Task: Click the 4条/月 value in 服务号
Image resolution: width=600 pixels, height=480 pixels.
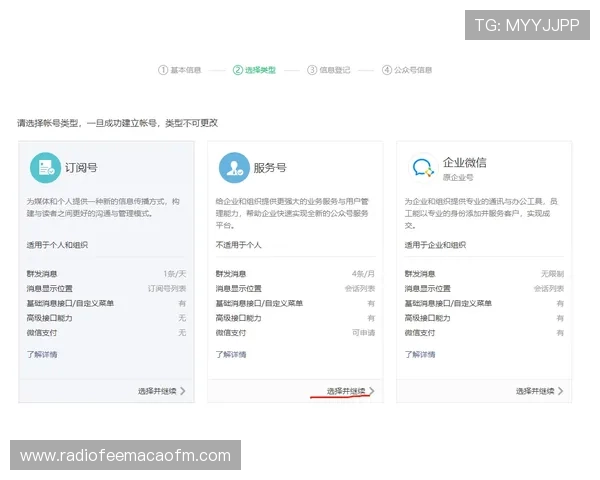Action: click(364, 274)
